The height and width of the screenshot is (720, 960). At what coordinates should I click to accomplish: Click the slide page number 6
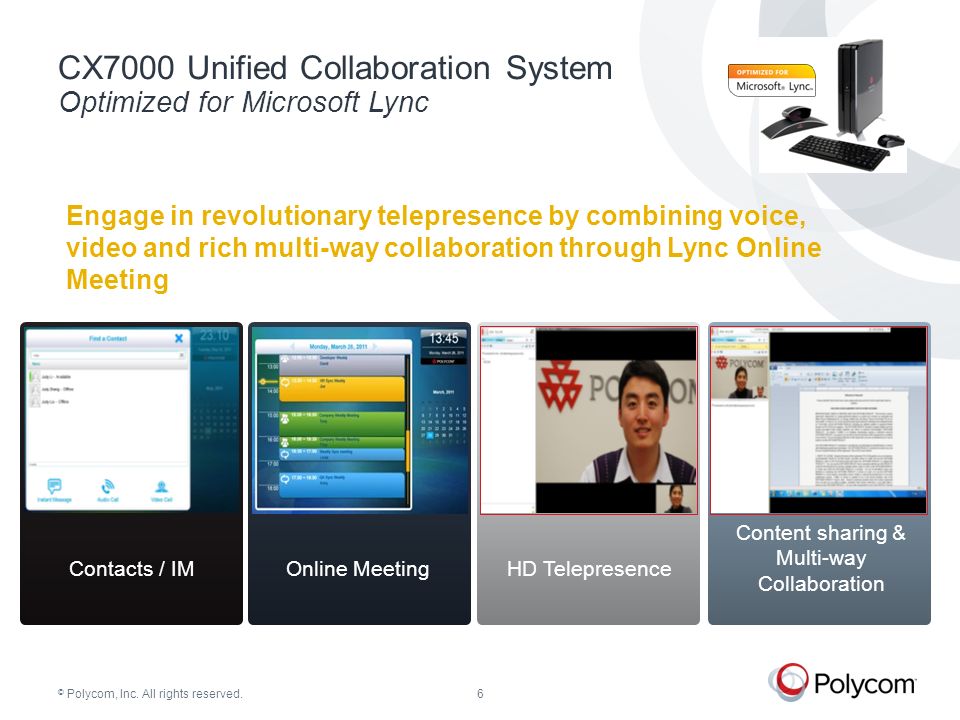[480, 694]
